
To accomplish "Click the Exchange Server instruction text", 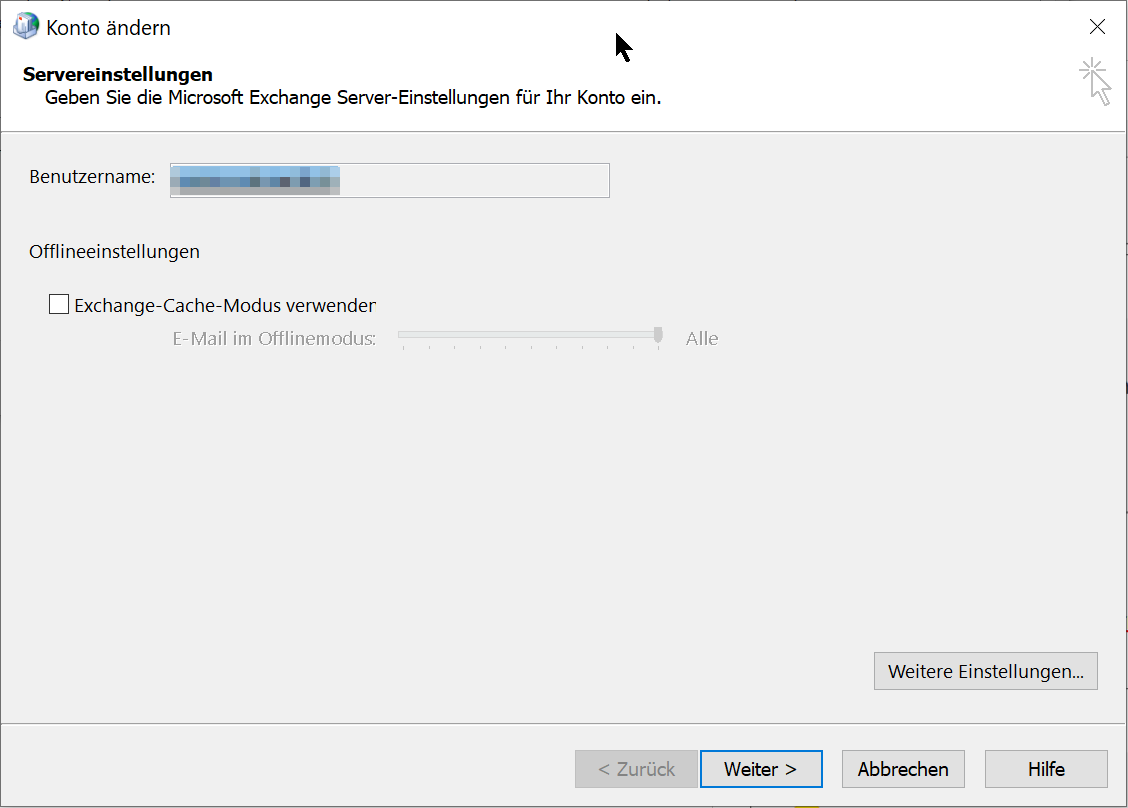I will point(353,98).
